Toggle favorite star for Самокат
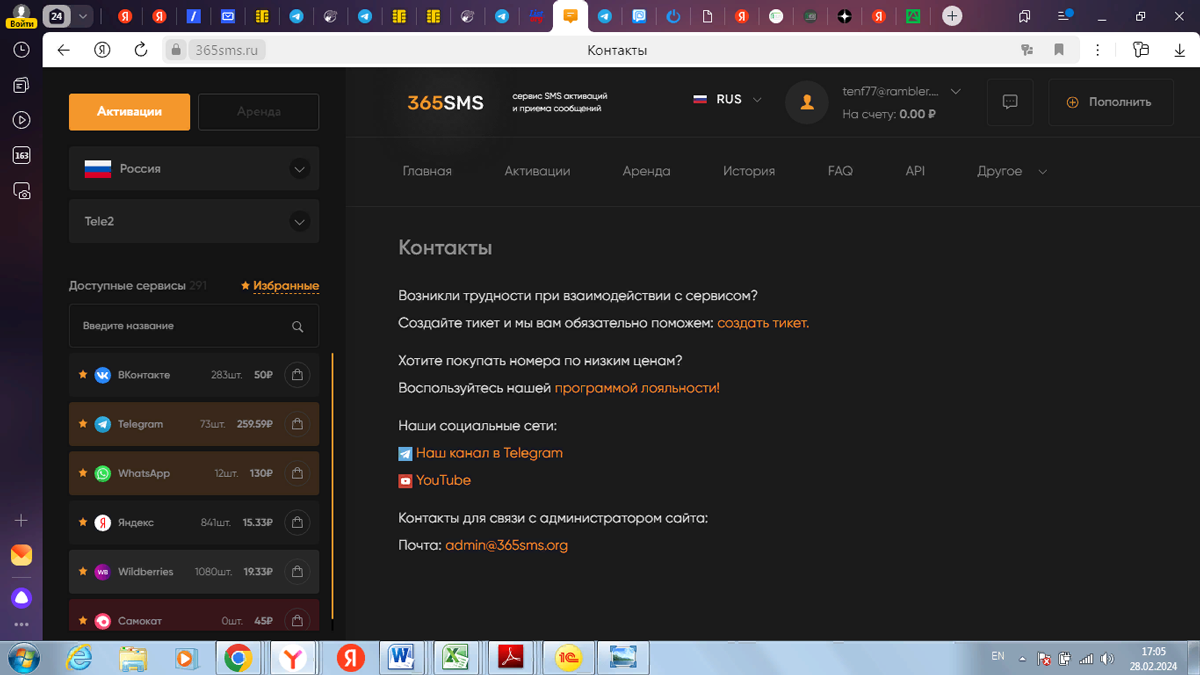 (x=83, y=621)
